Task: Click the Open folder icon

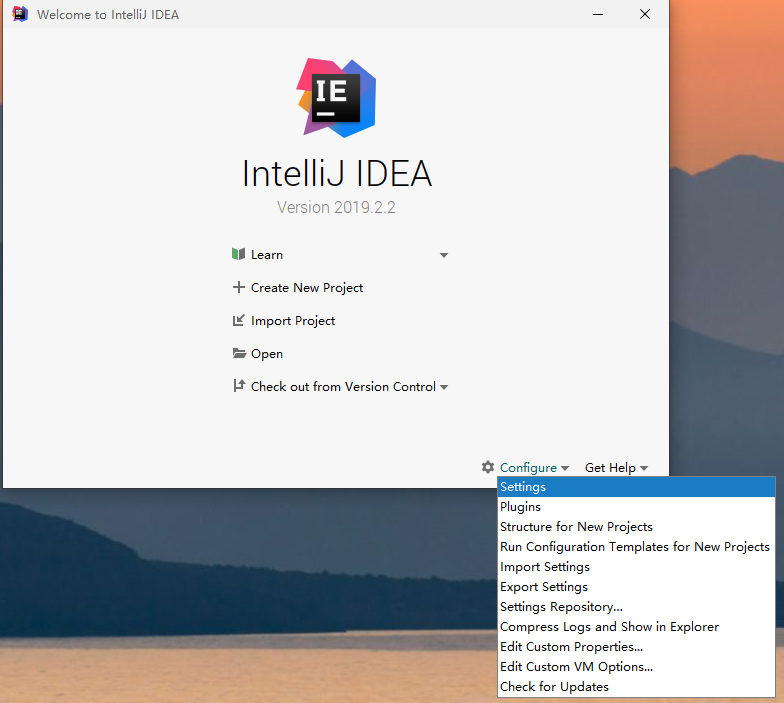Action: (x=238, y=354)
